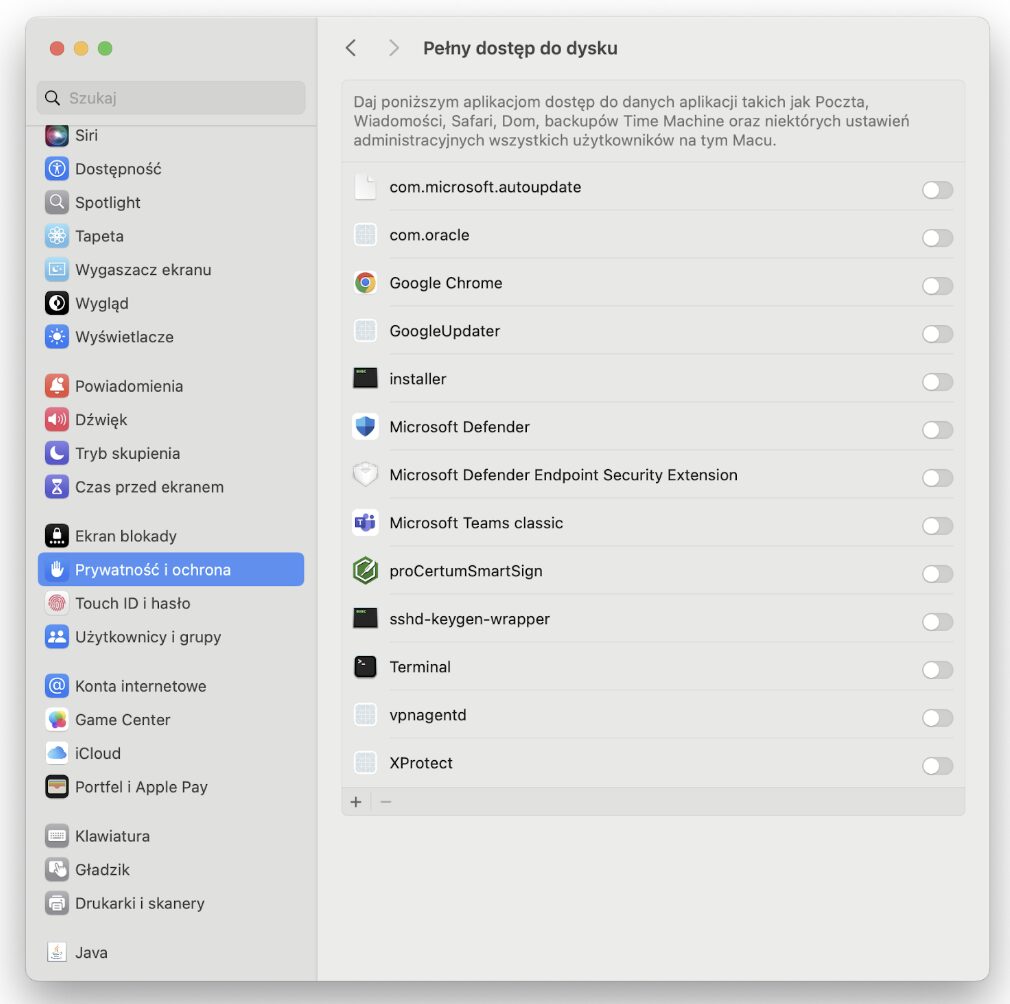This screenshot has height=1004, width=1010.
Task: Toggle Defender Endpoint Security Extension switch
Action: pos(937,478)
